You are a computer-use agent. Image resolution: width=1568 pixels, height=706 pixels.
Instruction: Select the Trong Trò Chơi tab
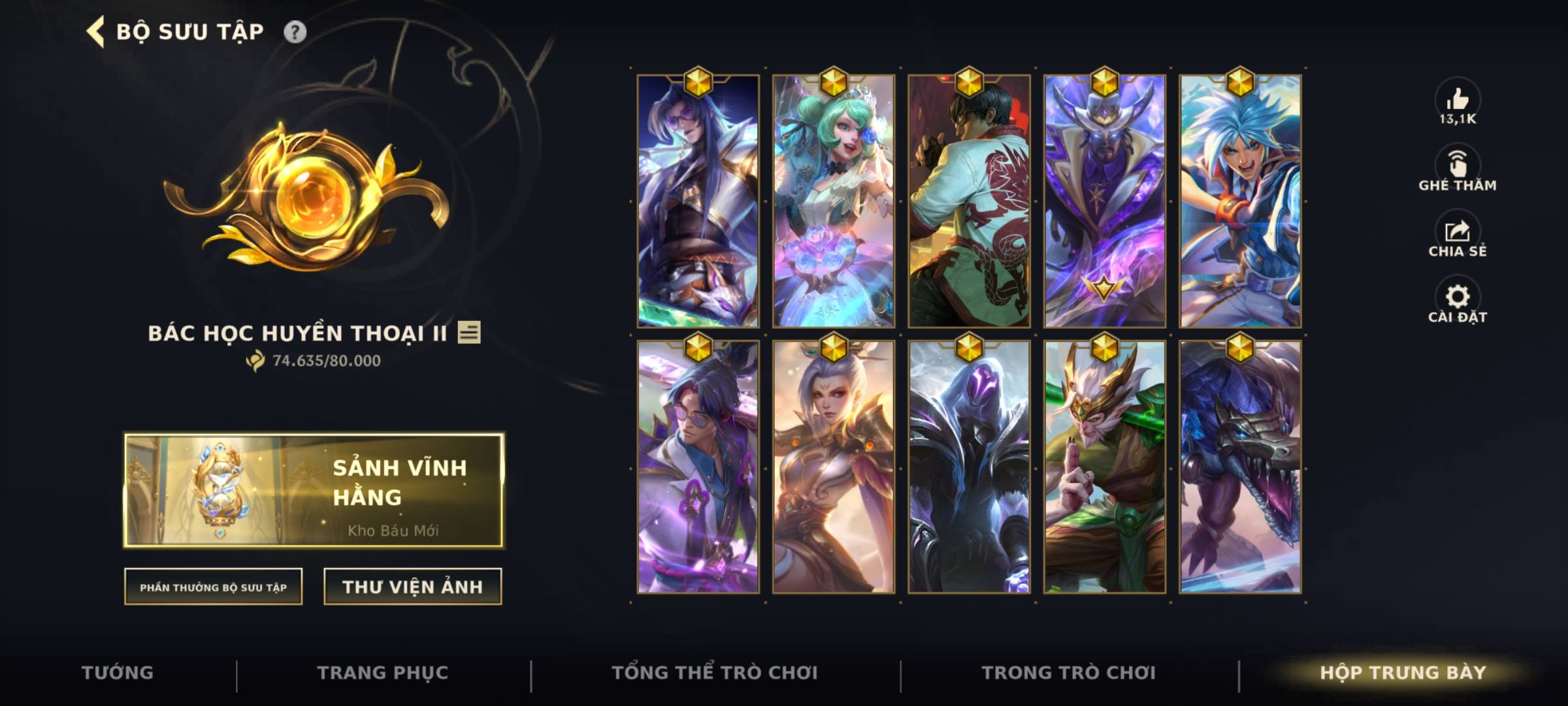pos(1069,673)
